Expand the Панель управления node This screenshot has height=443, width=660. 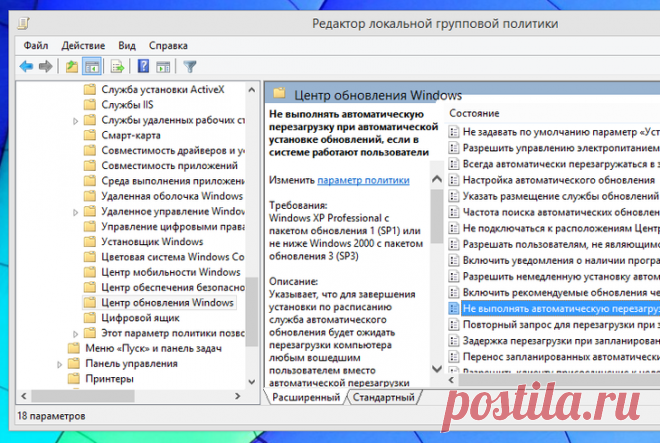pyautogui.click(x=59, y=364)
